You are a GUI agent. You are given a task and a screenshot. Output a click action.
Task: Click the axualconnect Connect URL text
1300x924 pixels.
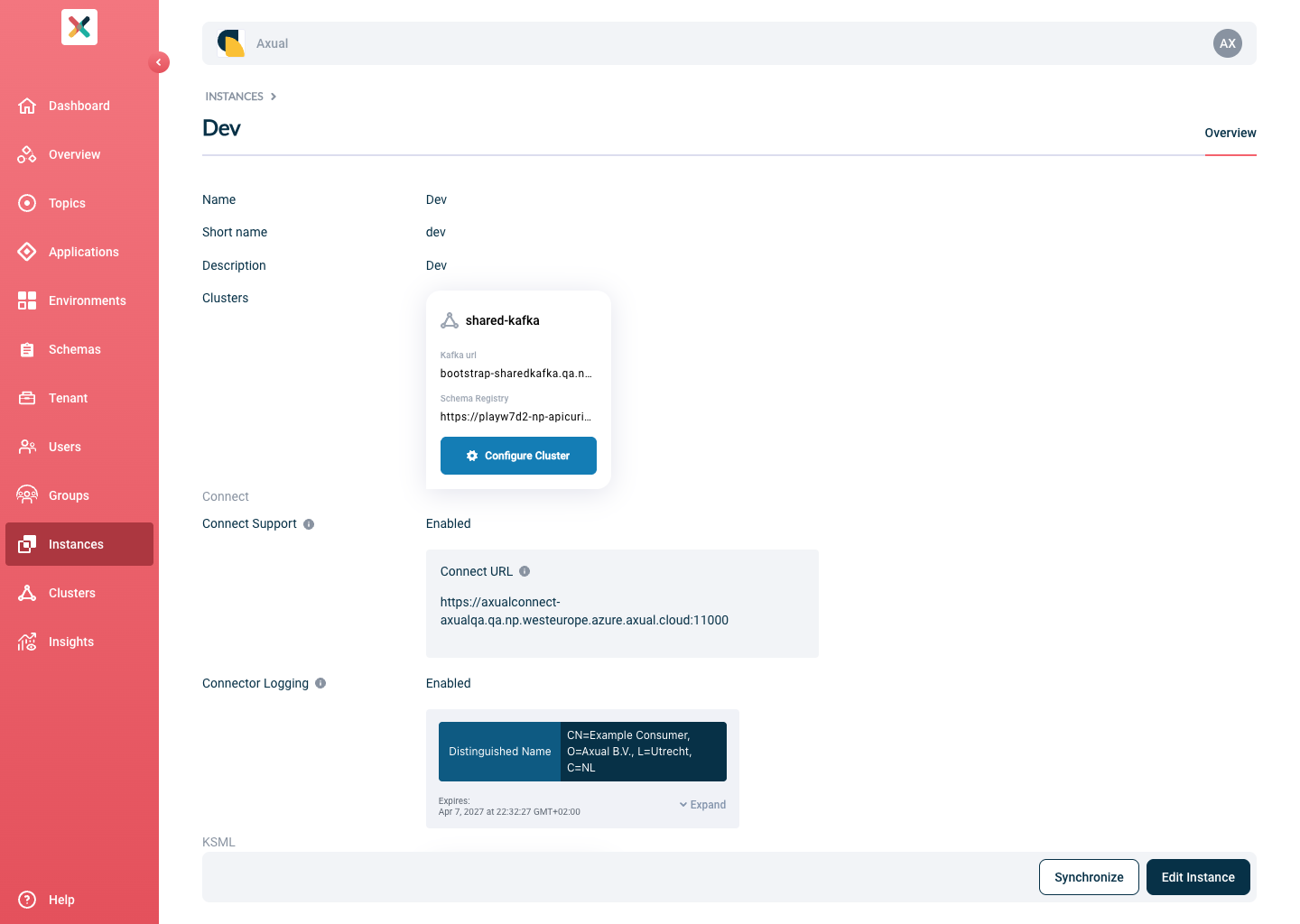tap(584, 611)
